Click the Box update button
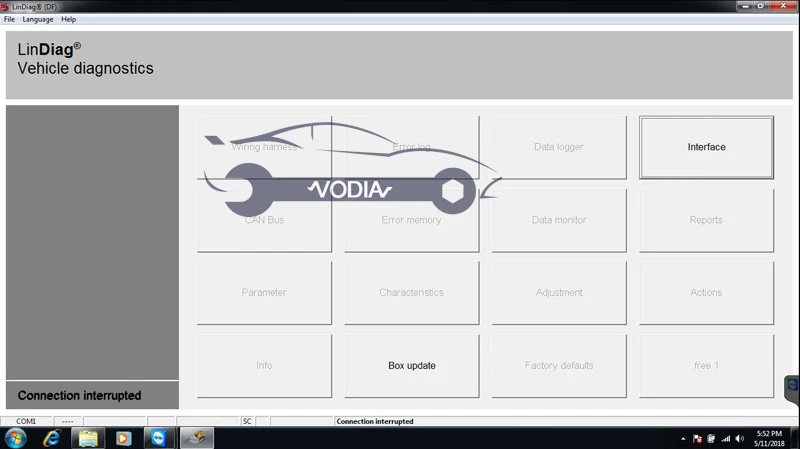The height and width of the screenshot is (449, 800). (412, 366)
